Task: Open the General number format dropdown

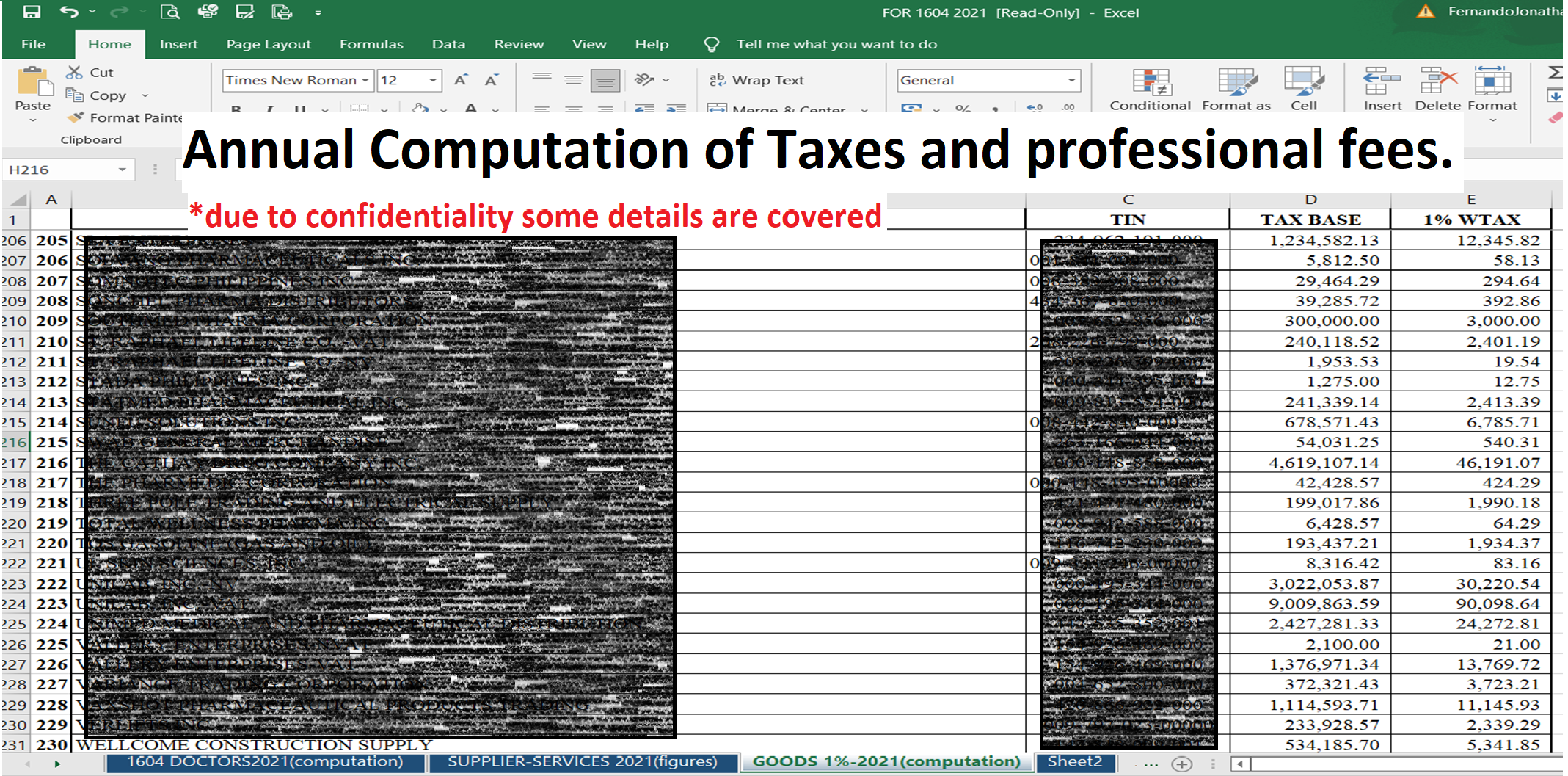Action: point(1071,80)
